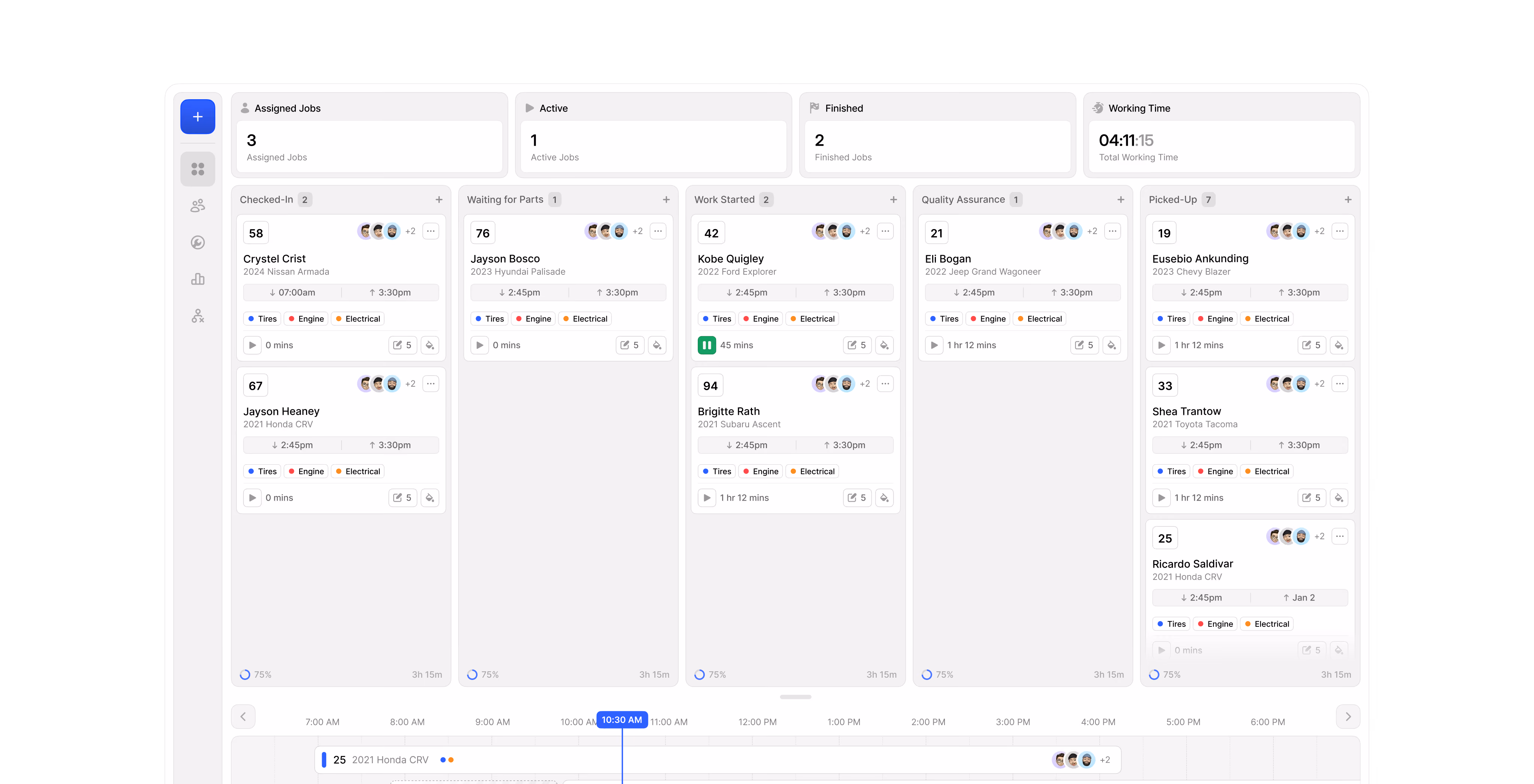This screenshot has width=1534, height=784.
Task: Open more options menu on job 58 card
Action: tap(431, 231)
